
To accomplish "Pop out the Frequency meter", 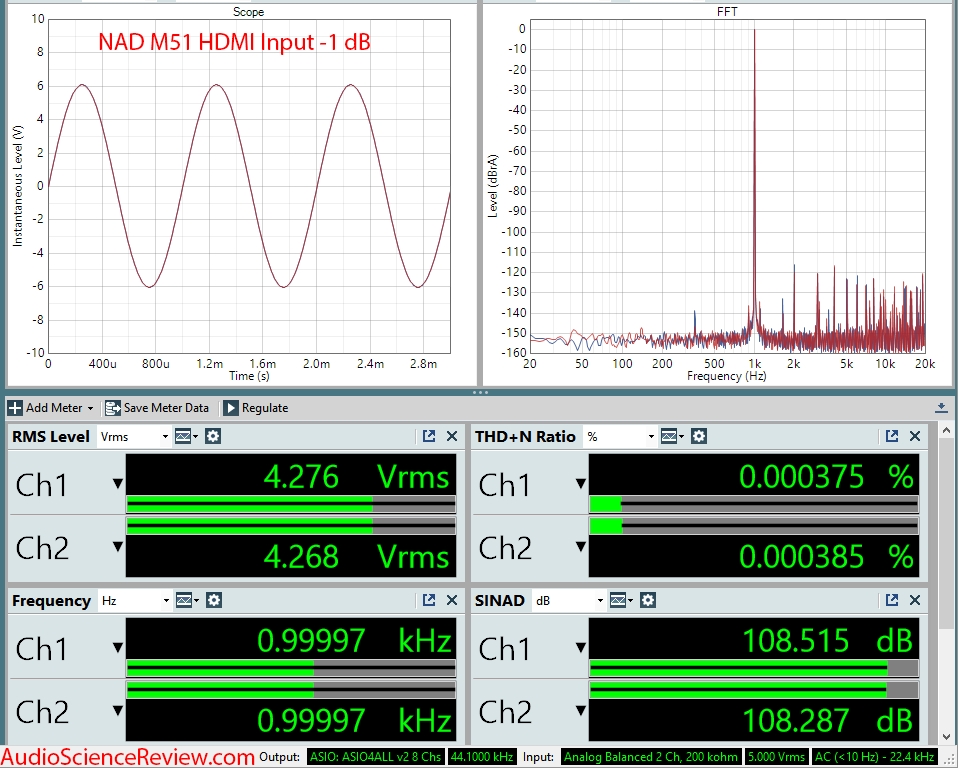I will click(429, 601).
